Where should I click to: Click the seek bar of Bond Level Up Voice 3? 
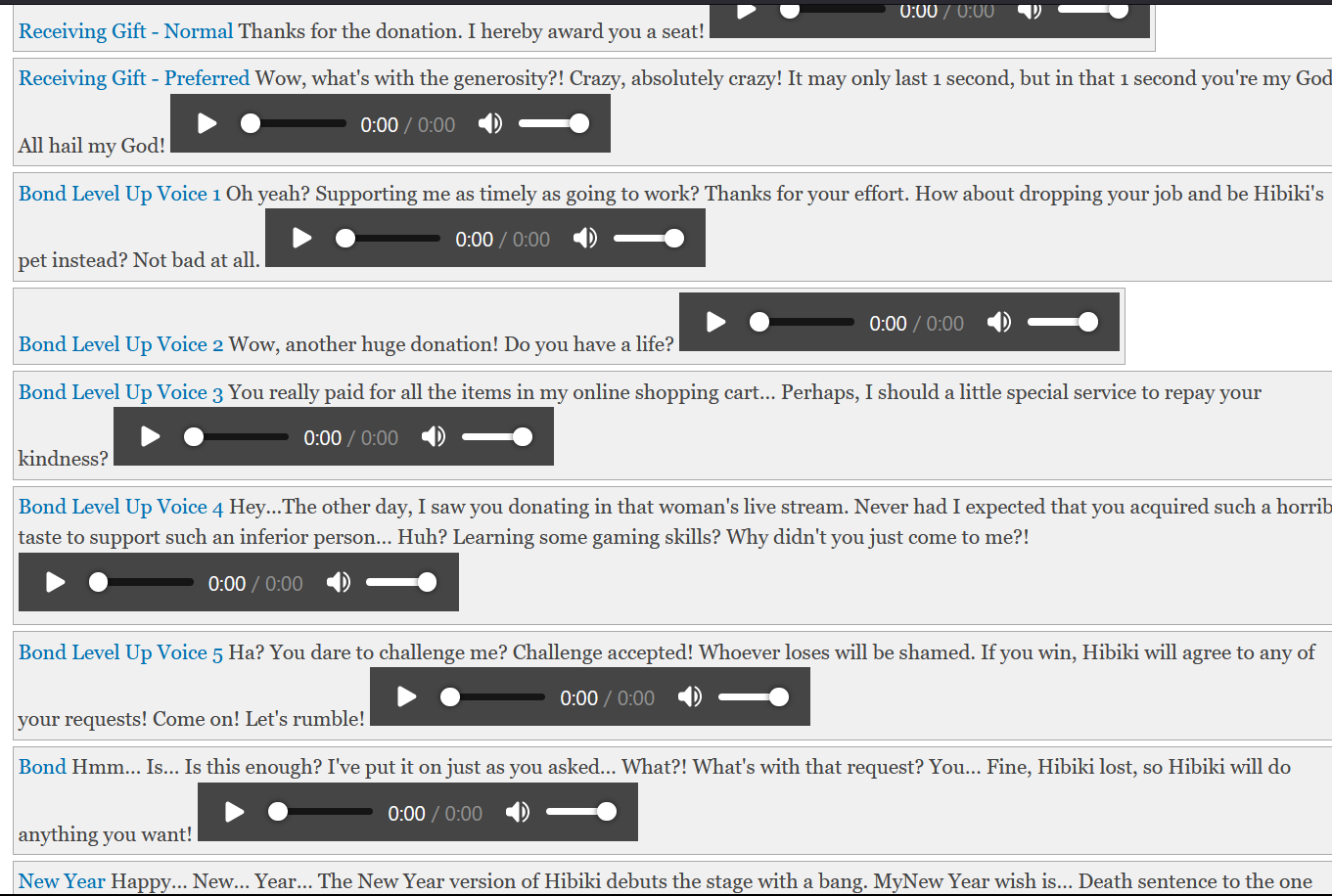[x=237, y=436]
